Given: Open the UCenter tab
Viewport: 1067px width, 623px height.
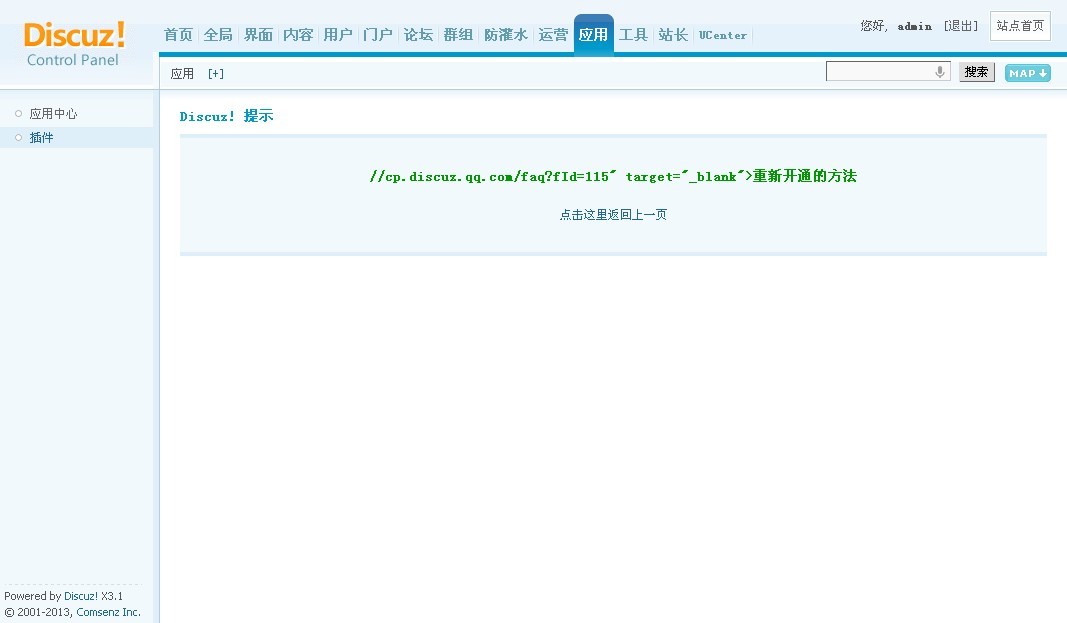Looking at the screenshot, I should point(723,35).
